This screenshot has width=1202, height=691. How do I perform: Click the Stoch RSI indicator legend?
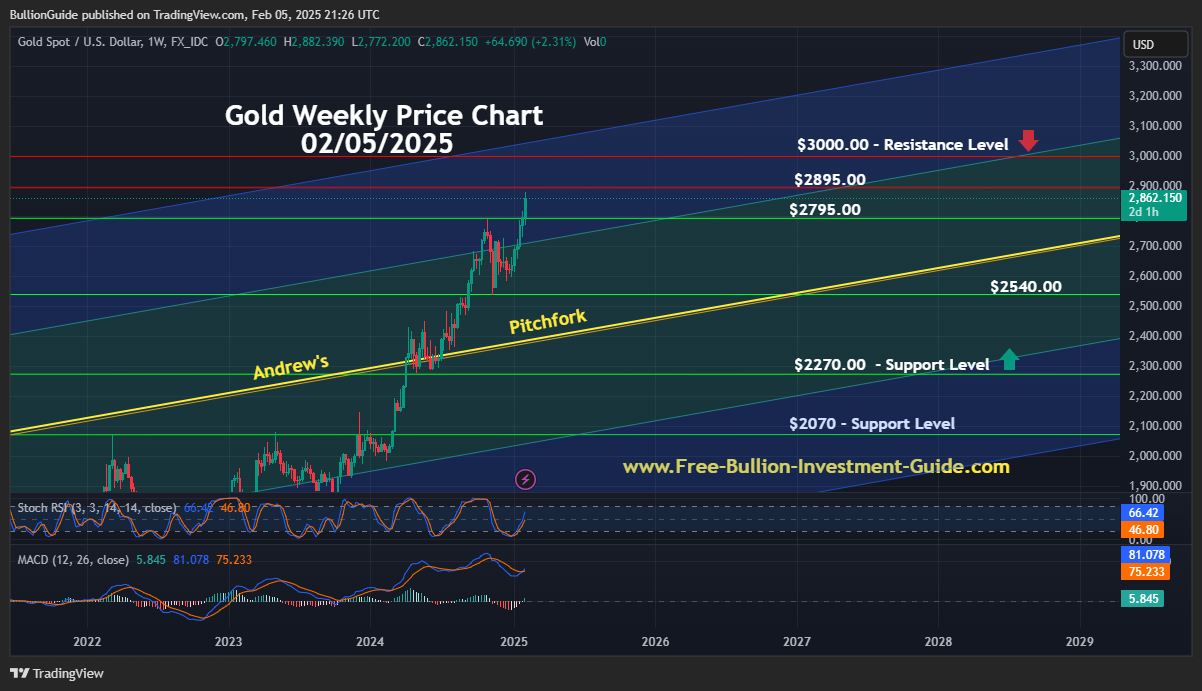pyautogui.click(x=98, y=508)
